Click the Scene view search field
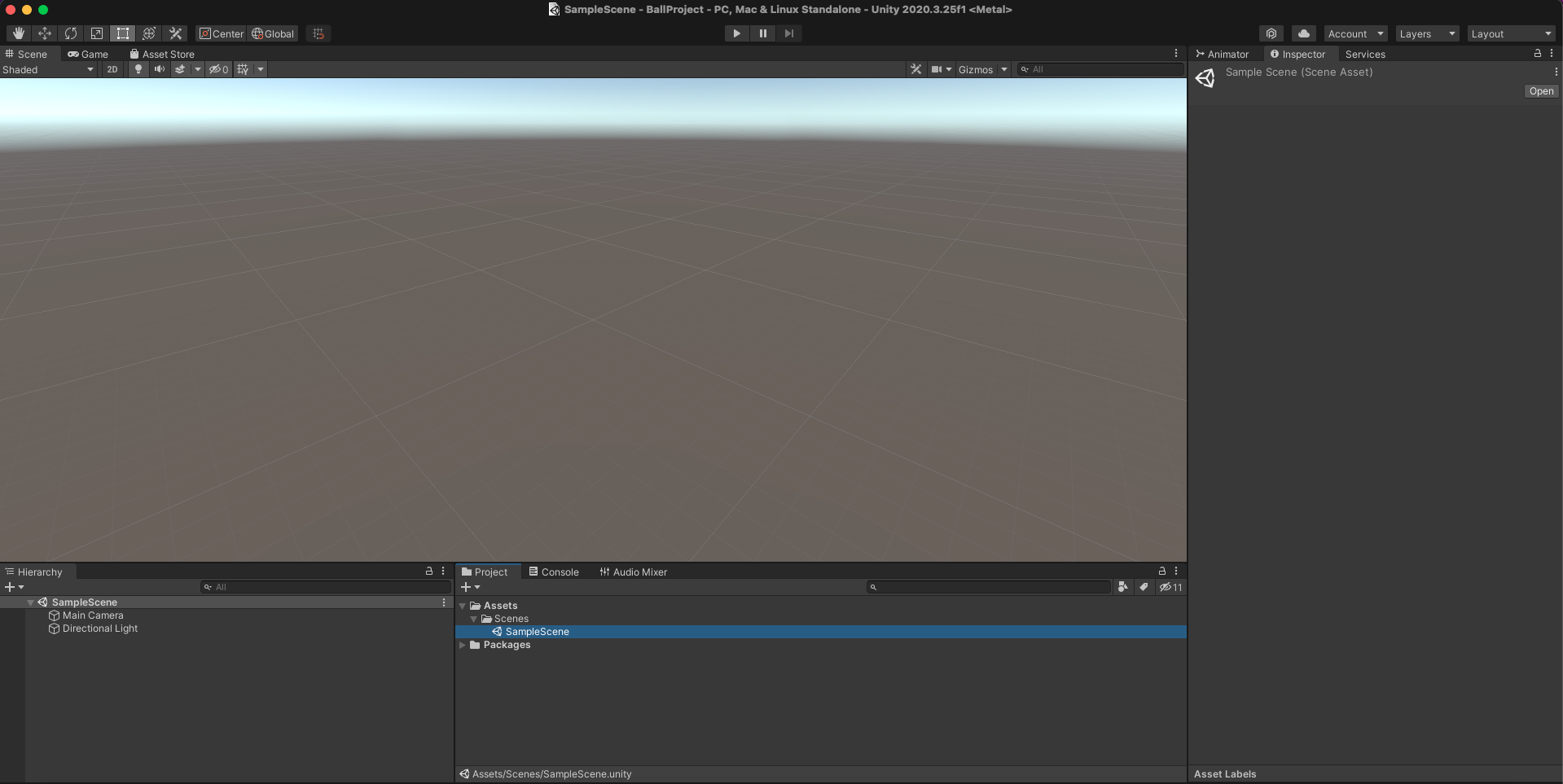This screenshot has width=1563, height=784. pyautogui.click(x=1100, y=69)
